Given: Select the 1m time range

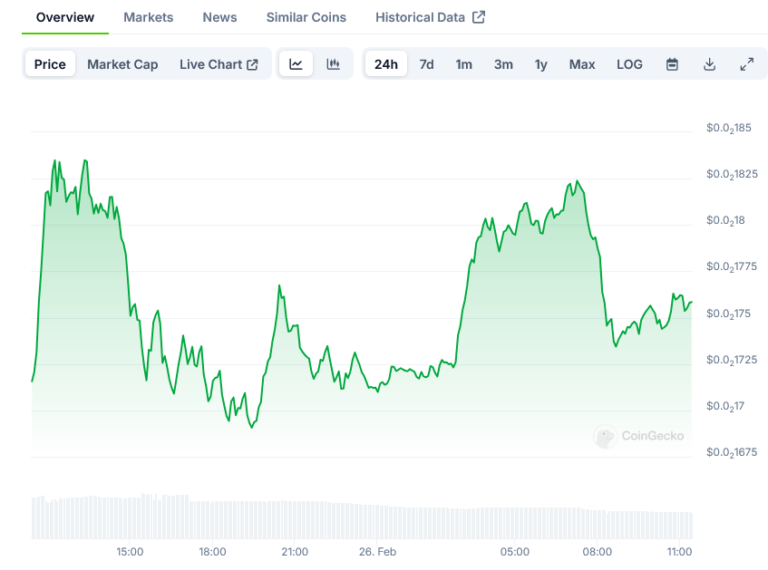Looking at the screenshot, I should point(464,64).
